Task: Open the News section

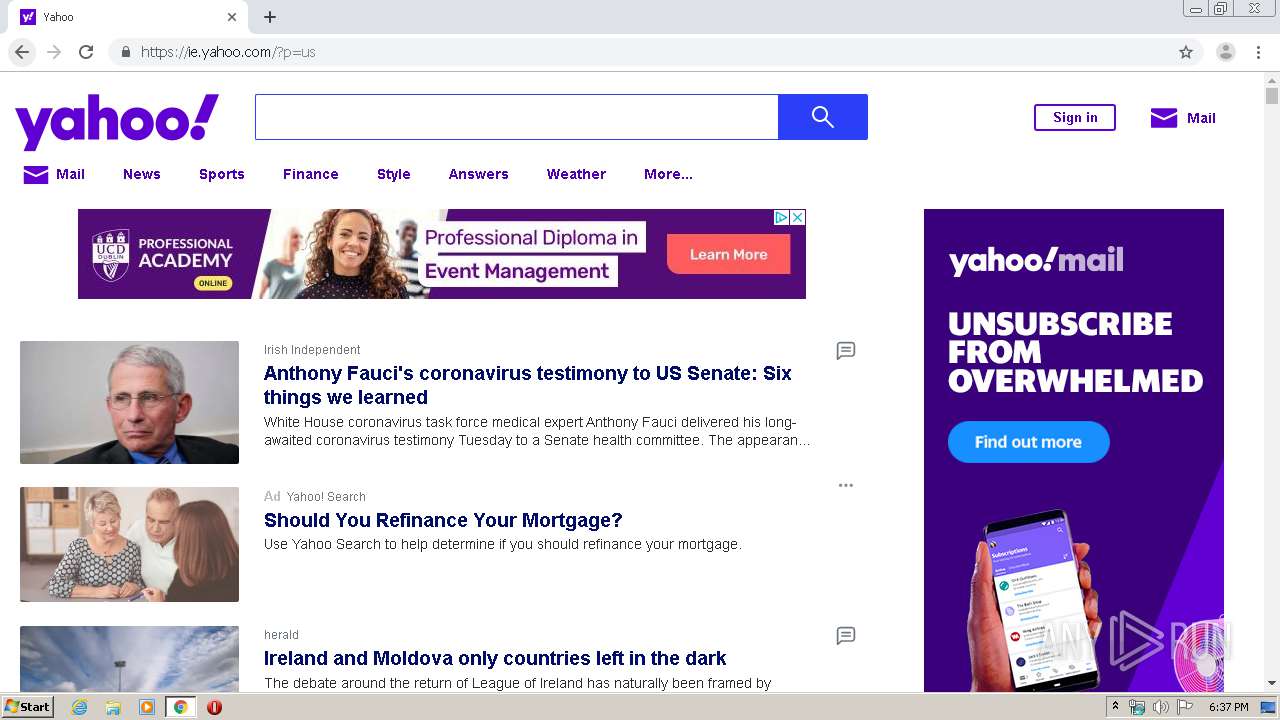Action: 142,174
